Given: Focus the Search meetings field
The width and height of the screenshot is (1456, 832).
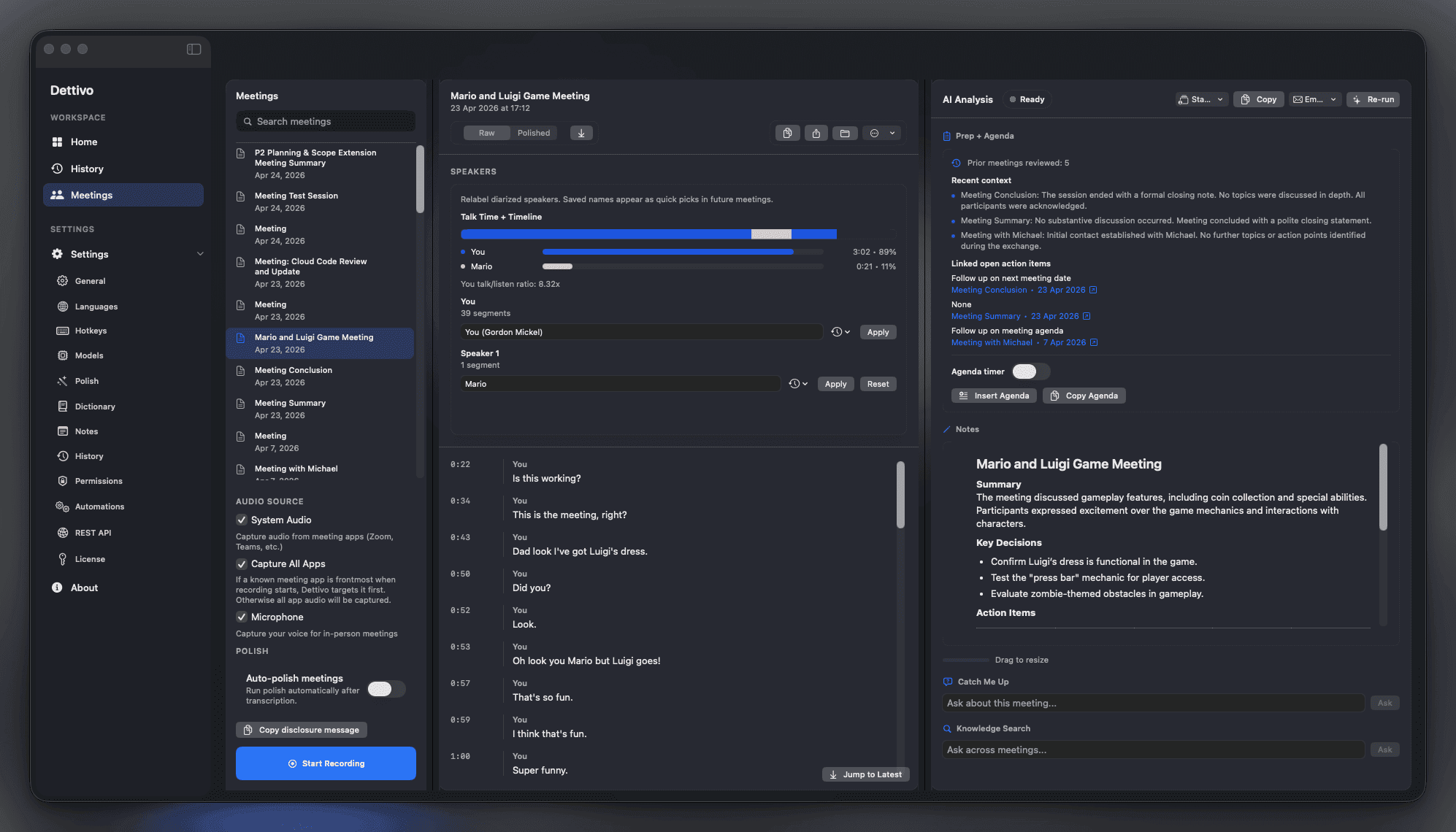Looking at the screenshot, I should [326, 121].
